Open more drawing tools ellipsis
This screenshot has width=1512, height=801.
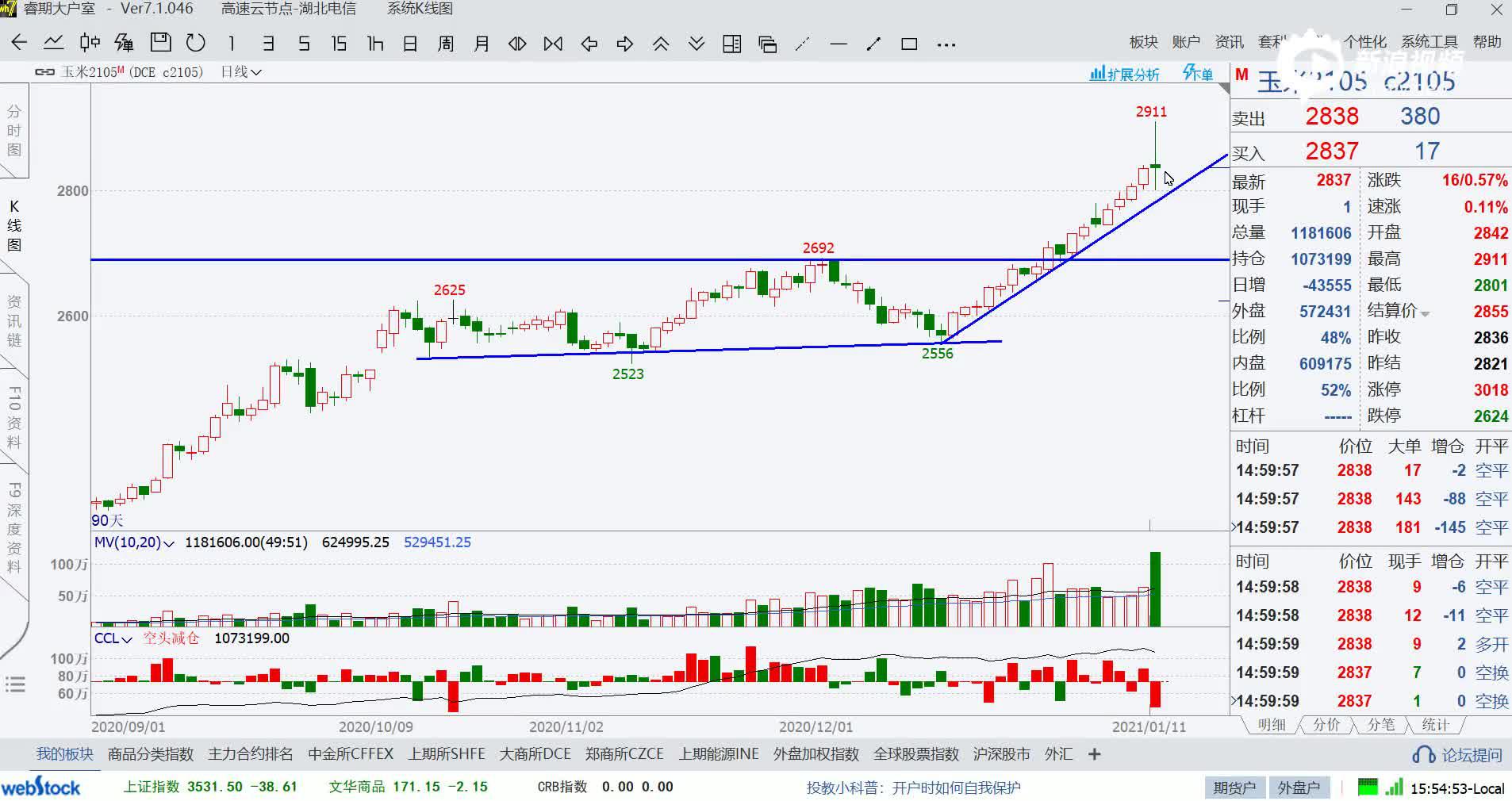(946, 44)
